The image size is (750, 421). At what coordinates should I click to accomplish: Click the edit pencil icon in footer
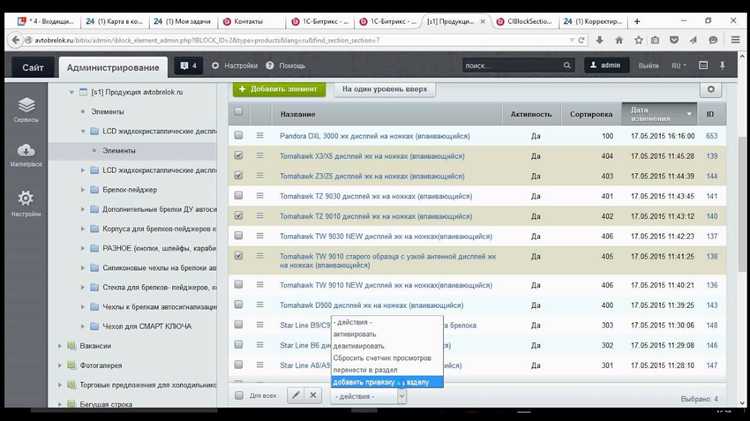(x=296, y=395)
